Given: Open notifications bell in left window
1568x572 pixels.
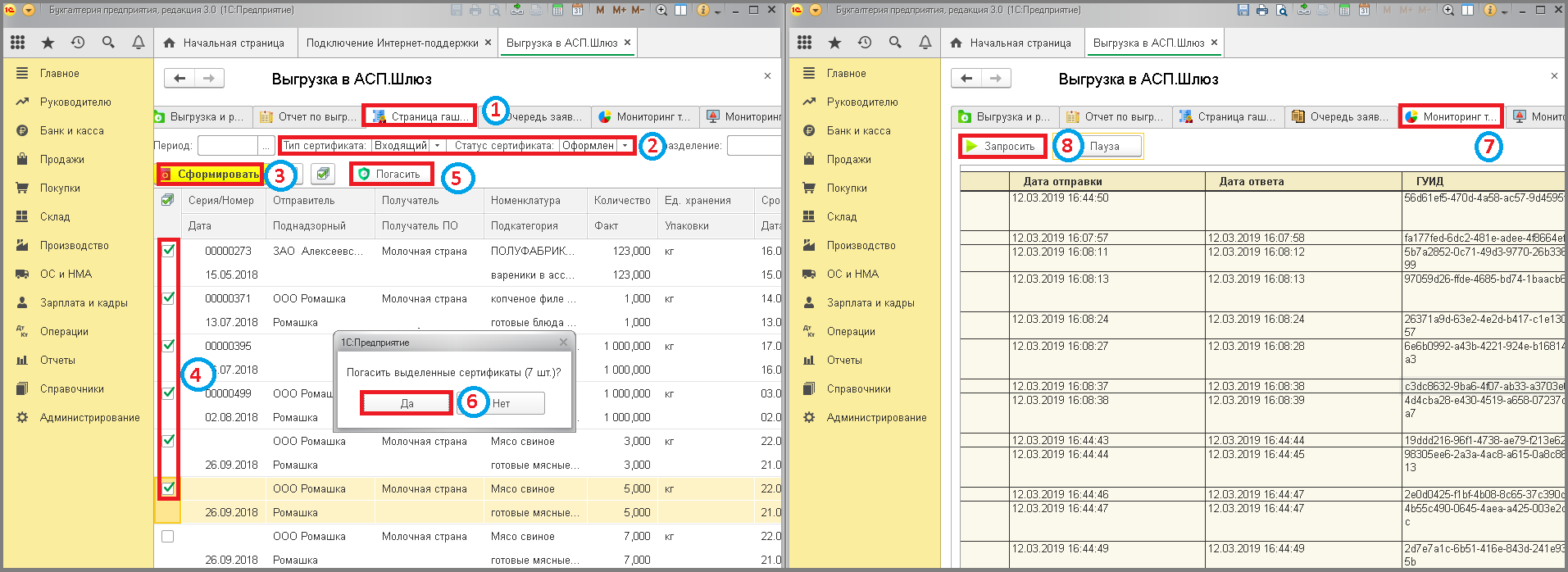Looking at the screenshot, I should 139,43.
